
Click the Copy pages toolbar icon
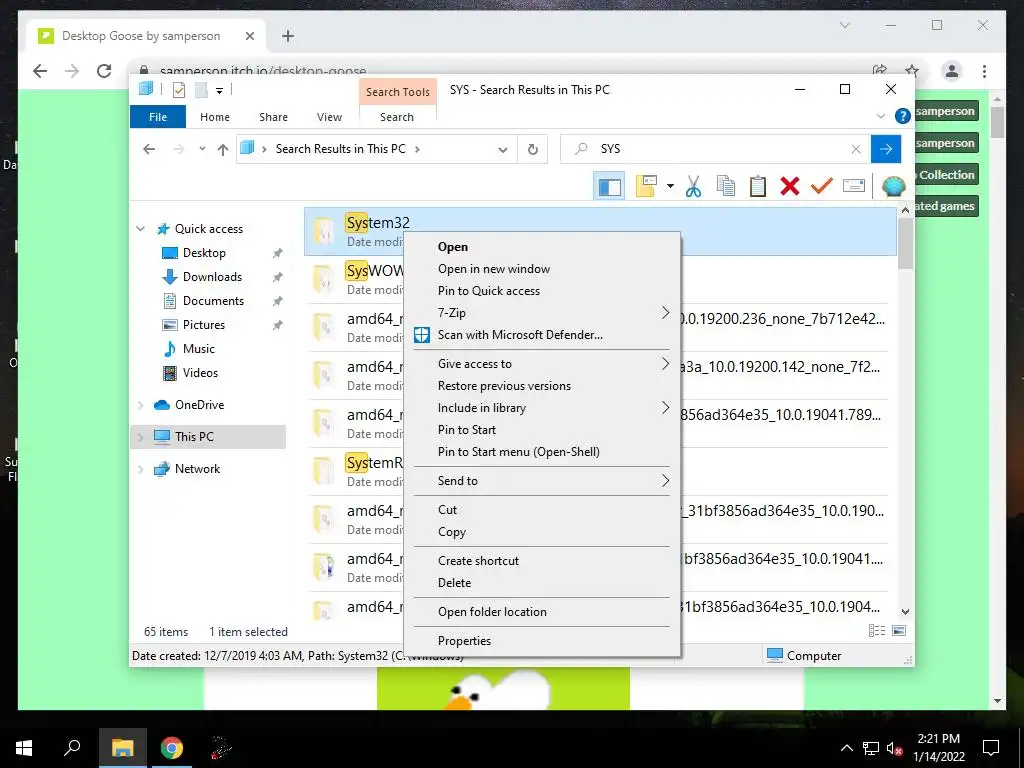coord(726,186)
